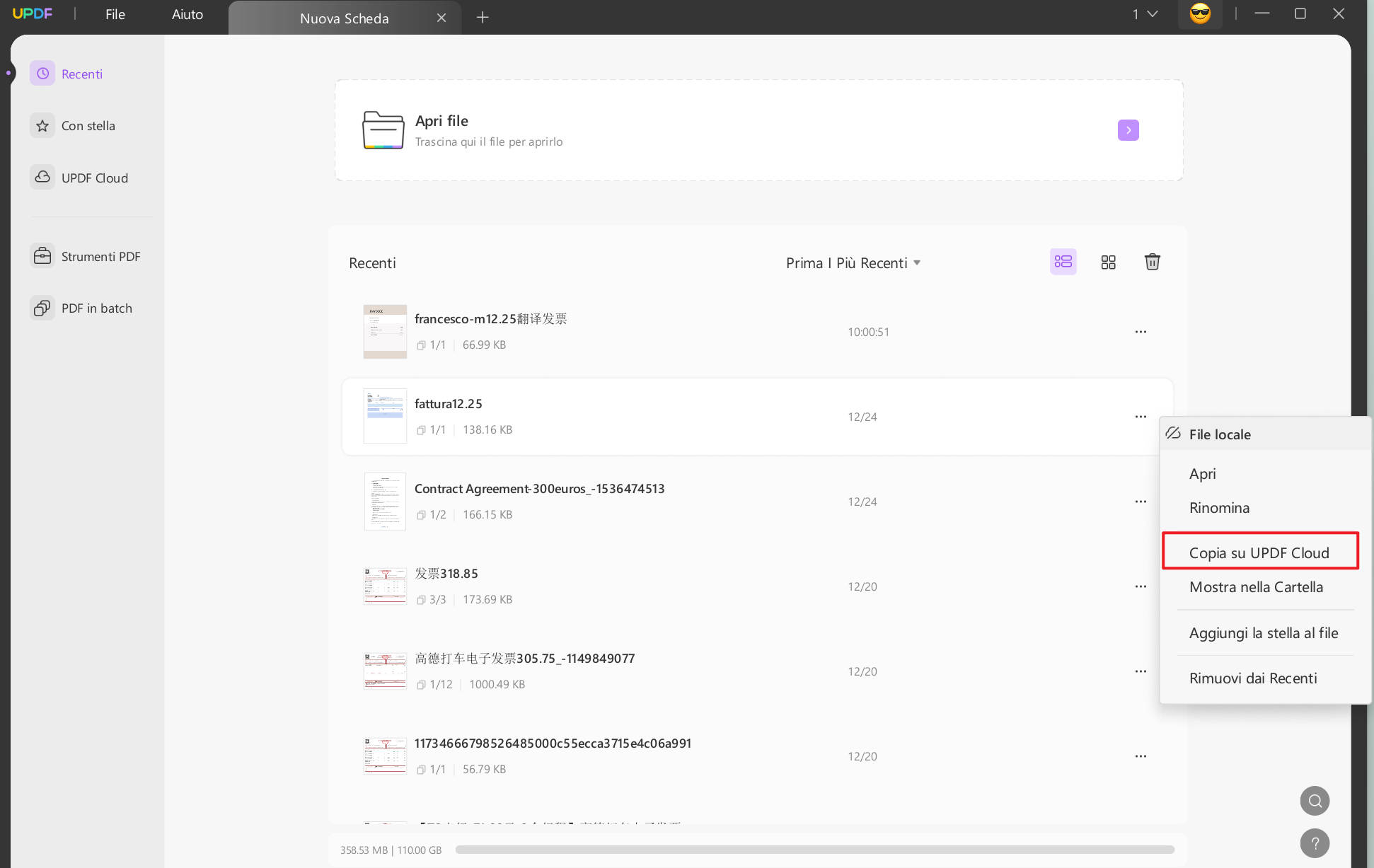The image size is (1374, 868).
Task: Open more options for Contract Agreement file
Action: (x=1141, y=502)
